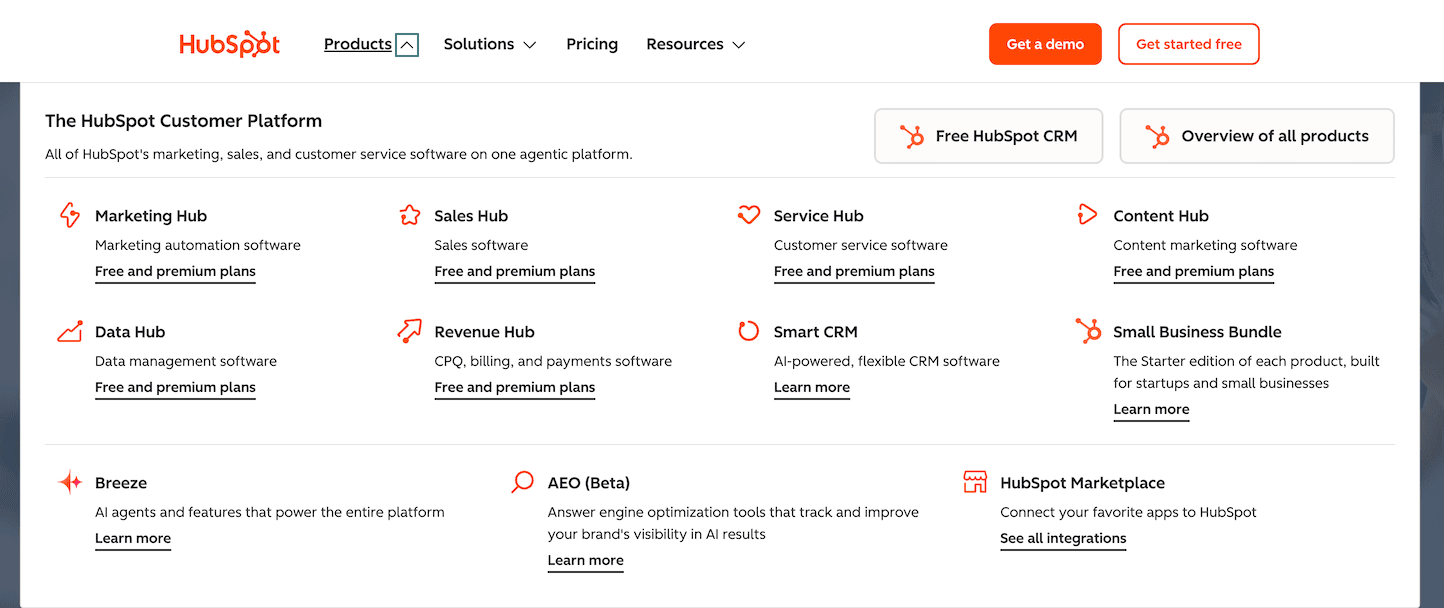Image resolution: width=1444 pixels, height=608 pixels.
Task: Select the Breeze heading
Action: pos(121,483)
